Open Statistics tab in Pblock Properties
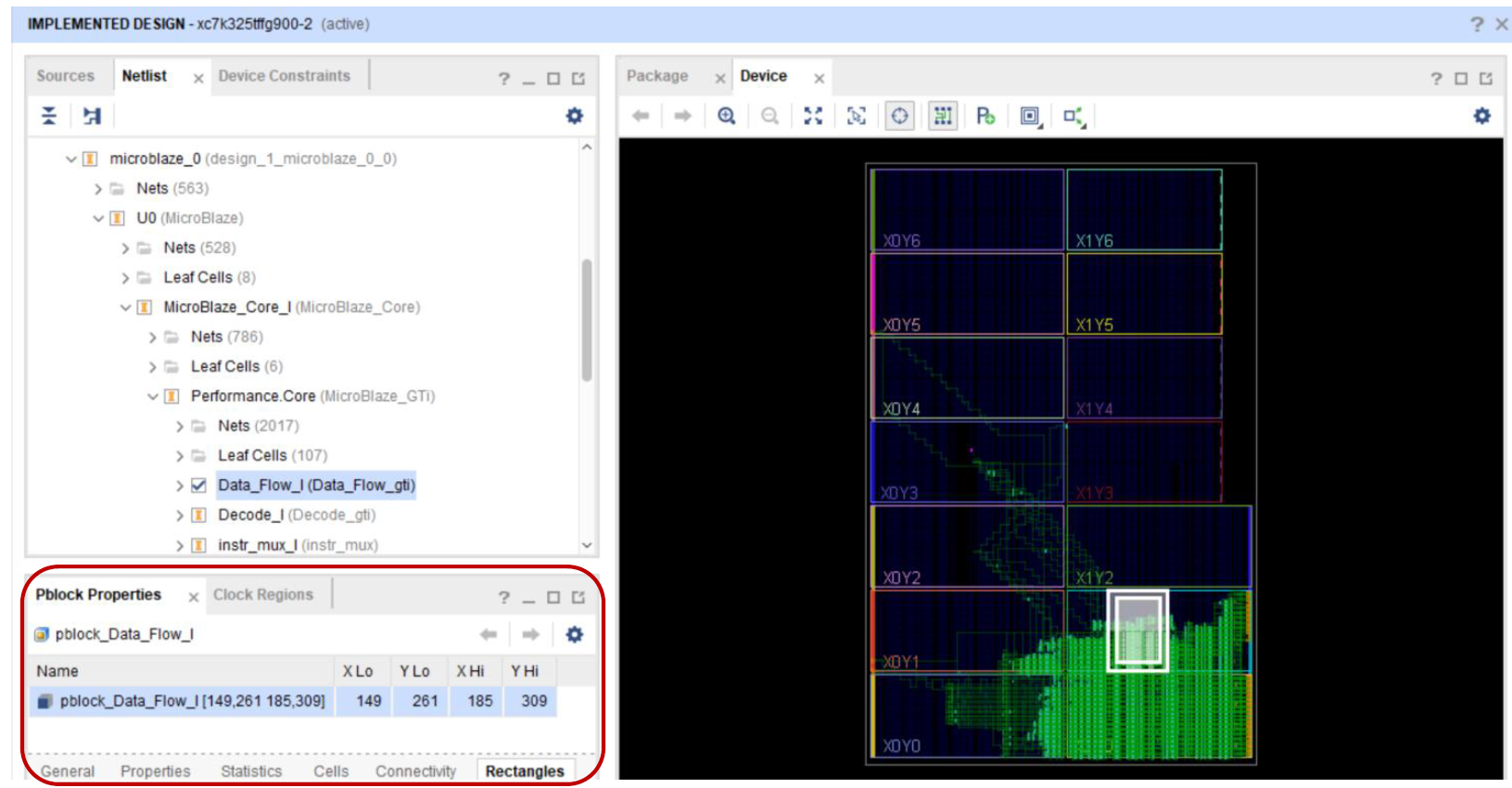This screenshot has width=1512, height=788. pyautogui.click(x=251, y=771)
